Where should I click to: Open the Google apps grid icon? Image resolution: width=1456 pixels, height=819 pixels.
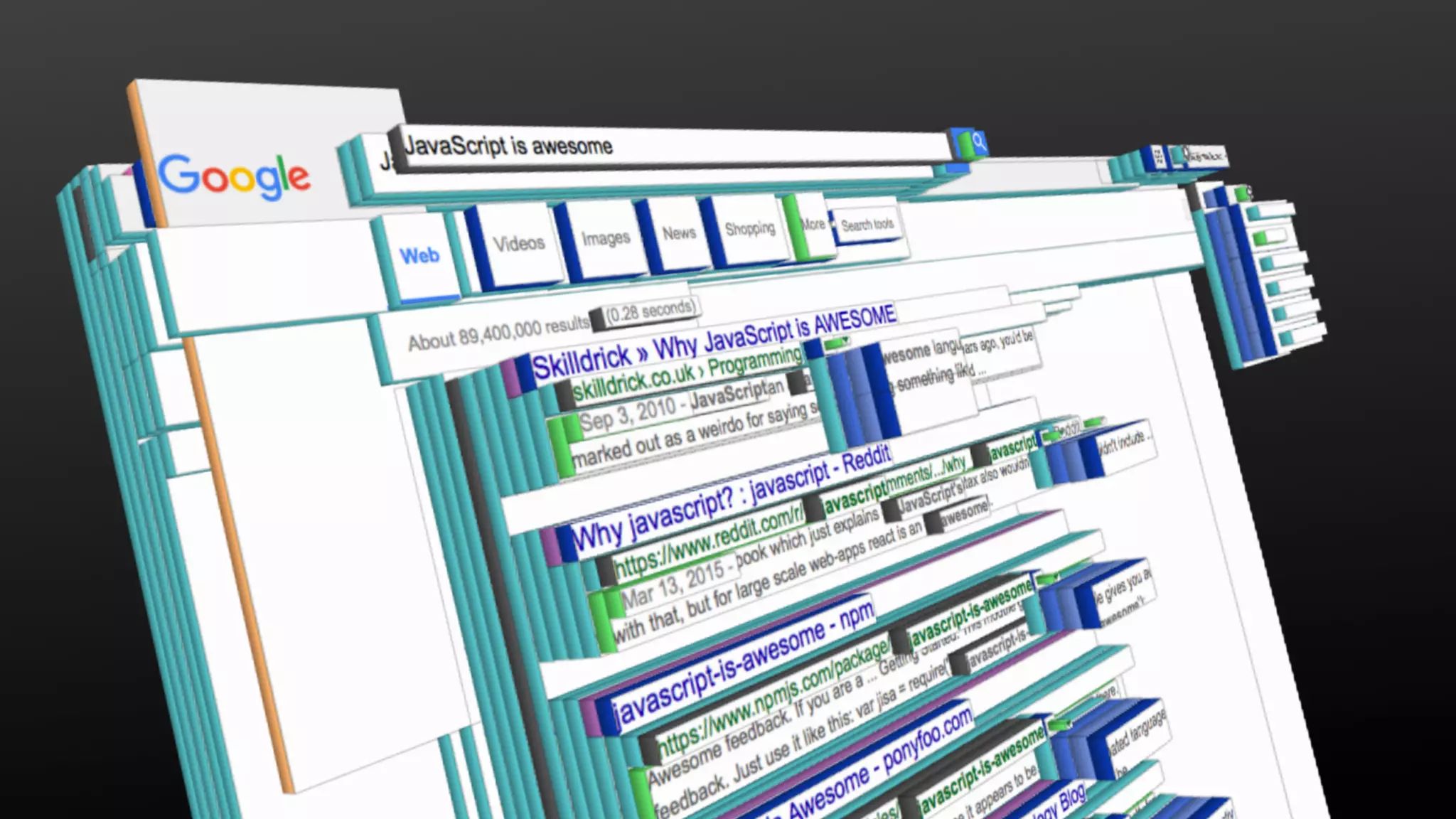(x=1159, y=156)
